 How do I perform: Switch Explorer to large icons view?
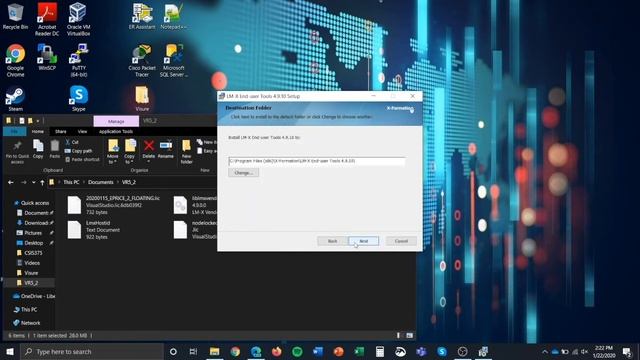coord(409,336)
